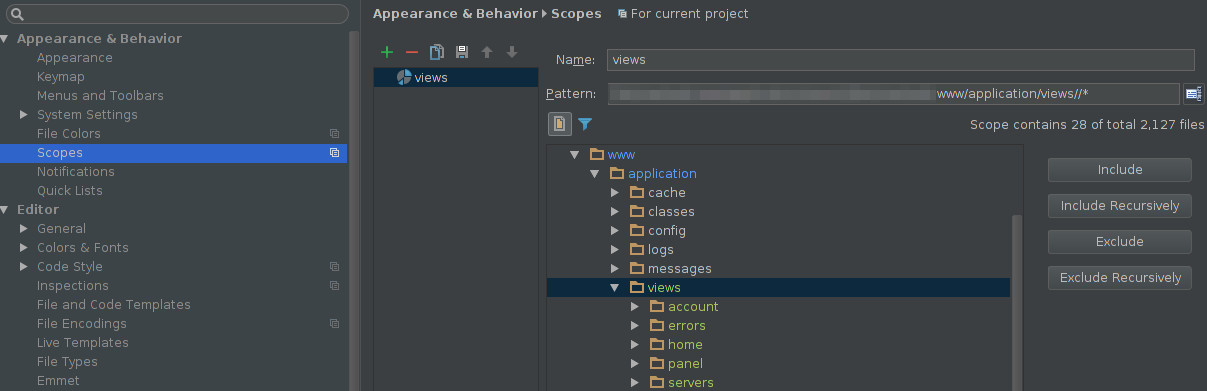
Task: Click the cache folder icon
Action: pos(637,192)
